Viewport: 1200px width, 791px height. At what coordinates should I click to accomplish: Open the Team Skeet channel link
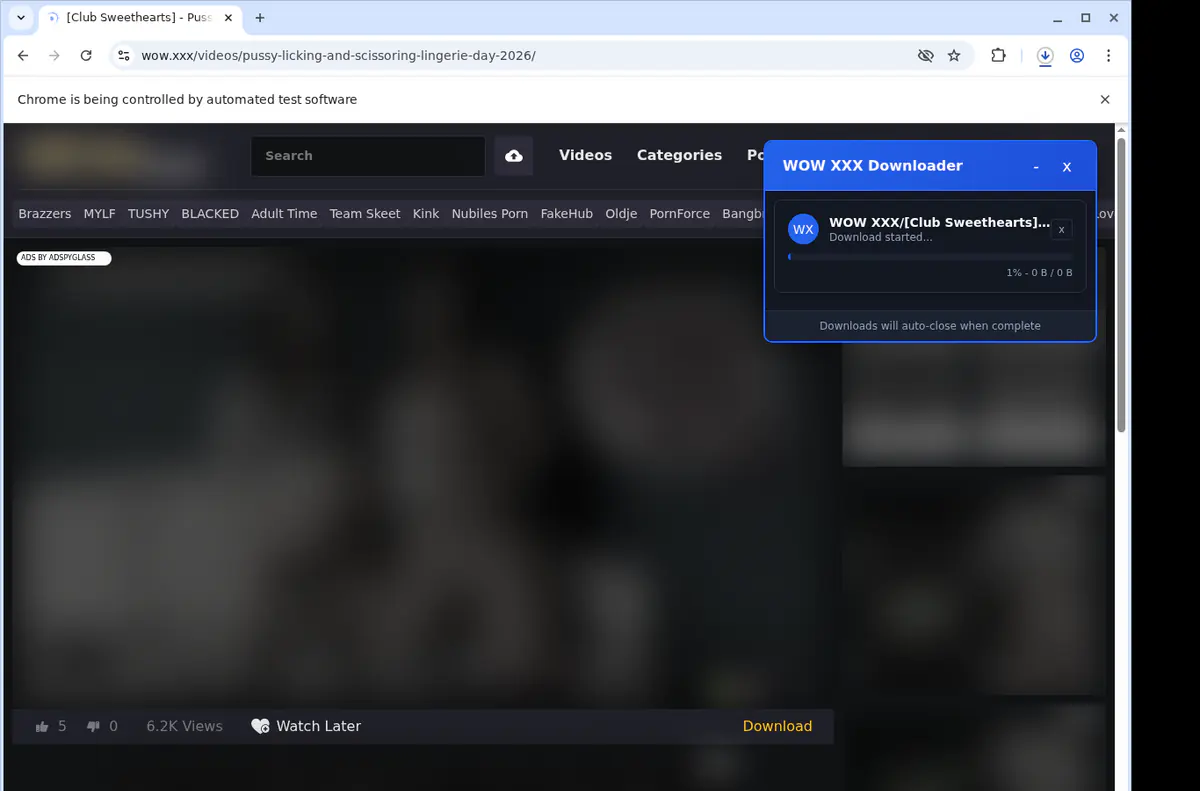365,214
